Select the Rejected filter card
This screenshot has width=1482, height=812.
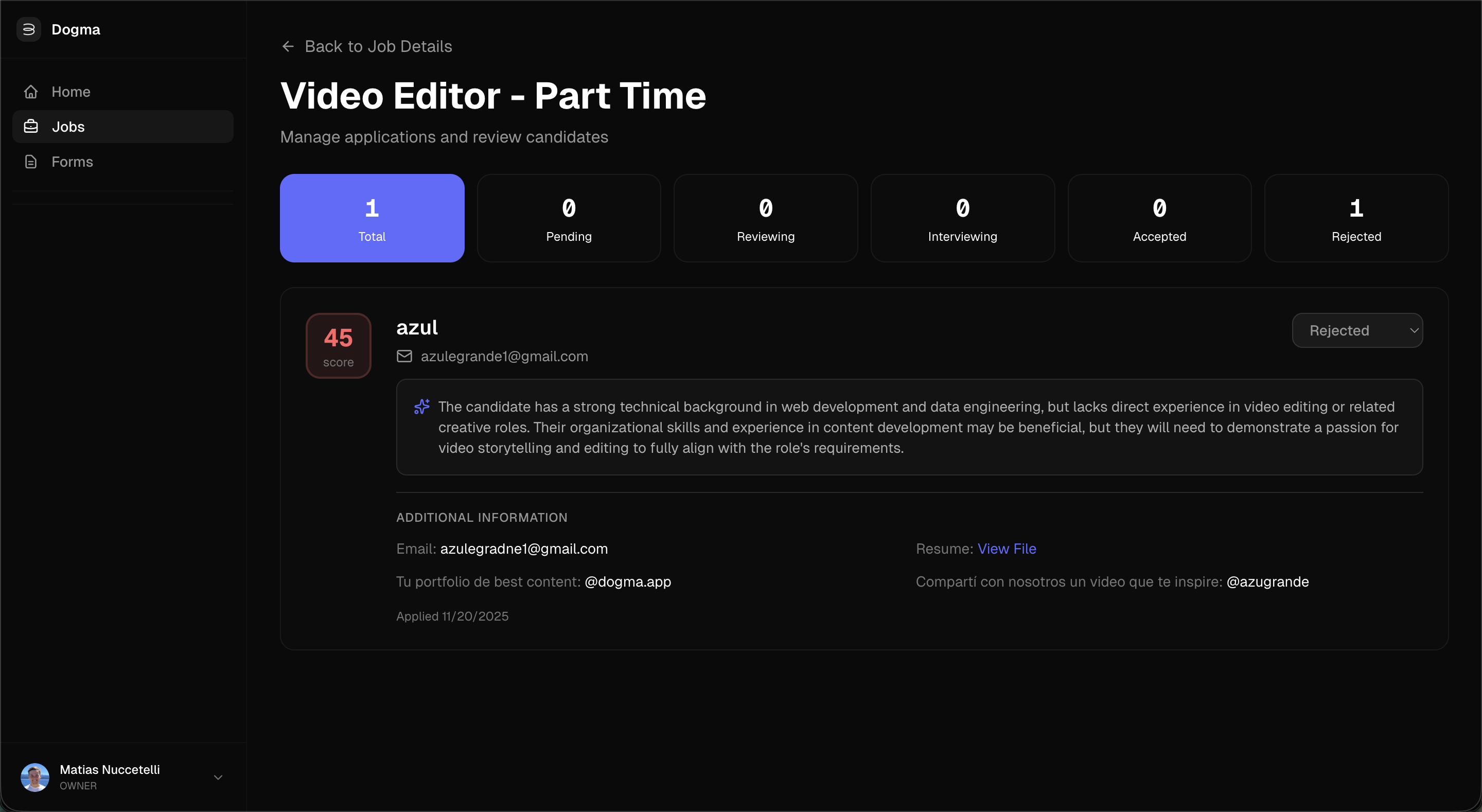click(x=1355, y=218)
